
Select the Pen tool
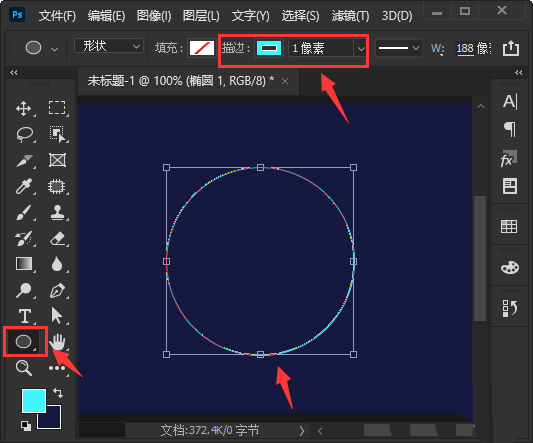tap(57, 291)
